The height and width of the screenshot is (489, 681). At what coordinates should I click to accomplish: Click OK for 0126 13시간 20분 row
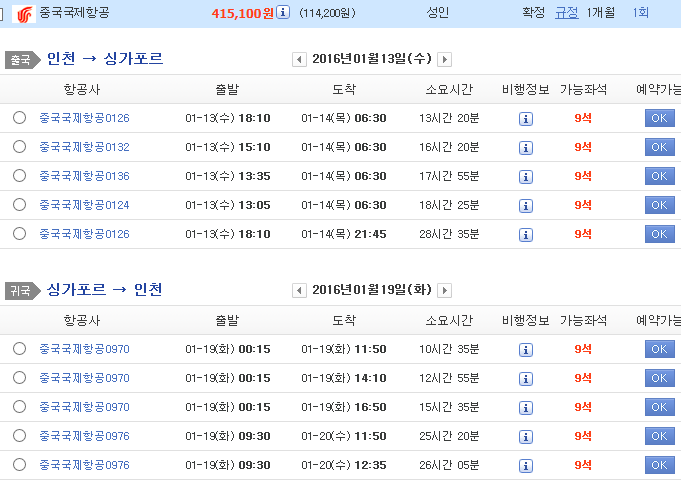659,118
